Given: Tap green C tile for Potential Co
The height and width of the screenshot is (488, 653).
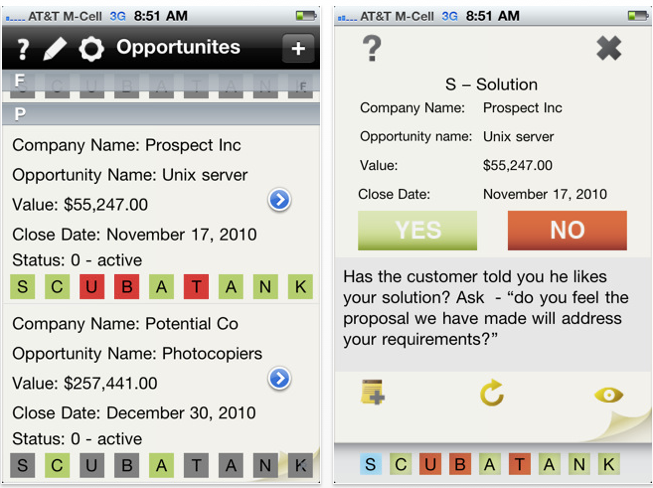Looking at the screenshot, I should [57, 465].
